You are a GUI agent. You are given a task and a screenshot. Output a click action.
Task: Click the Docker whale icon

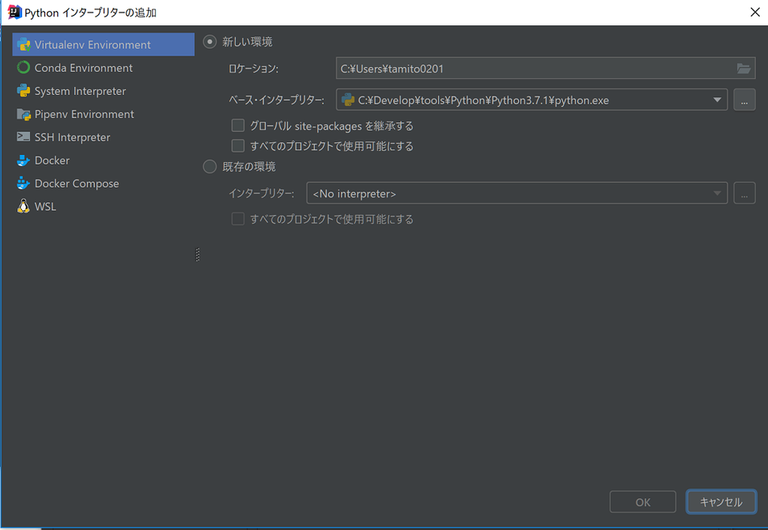[24, 160]
